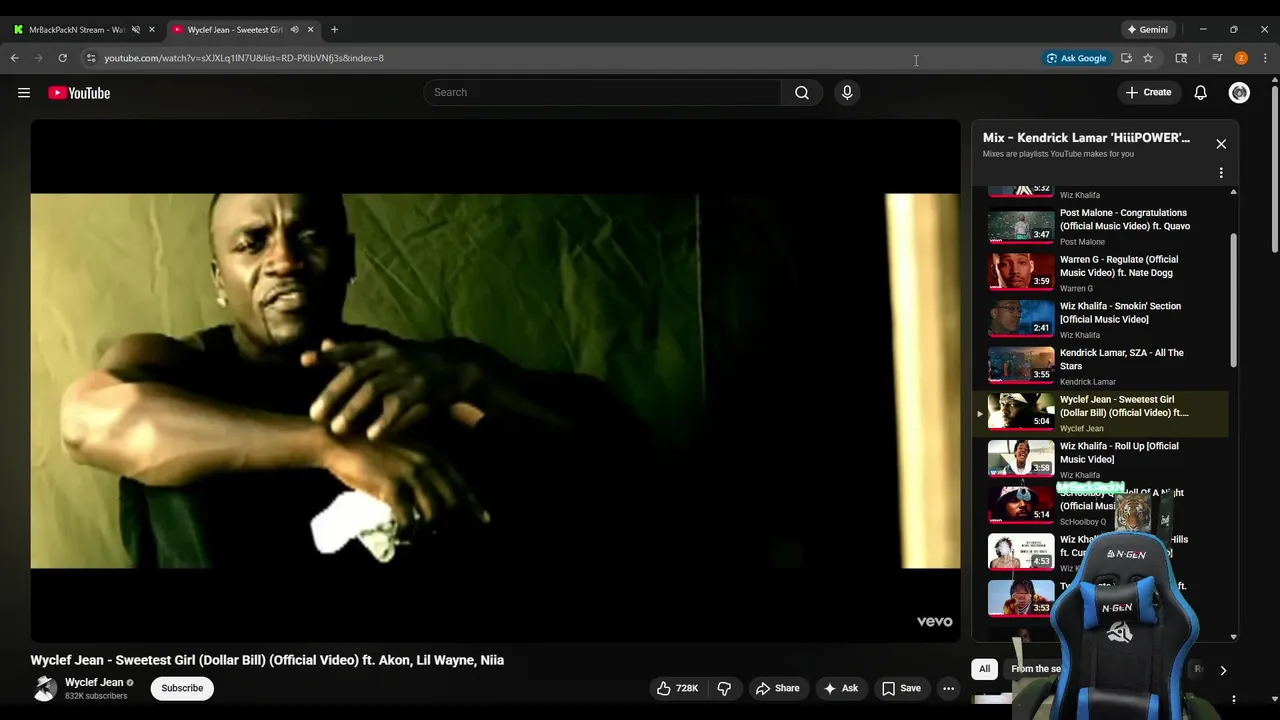Viewport: 1280px width, 720px height.
Task: Share the Sweetest Girl video
Action: coord(777,688)
